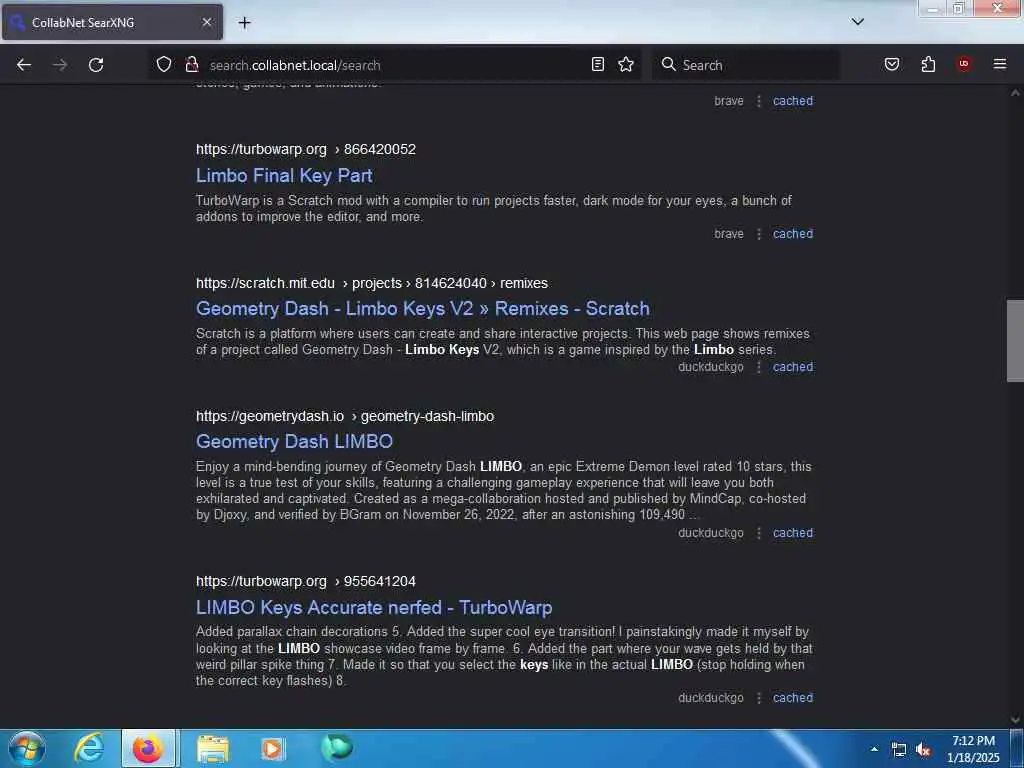Open the cached link at top of page

click(x=793, y=101)
